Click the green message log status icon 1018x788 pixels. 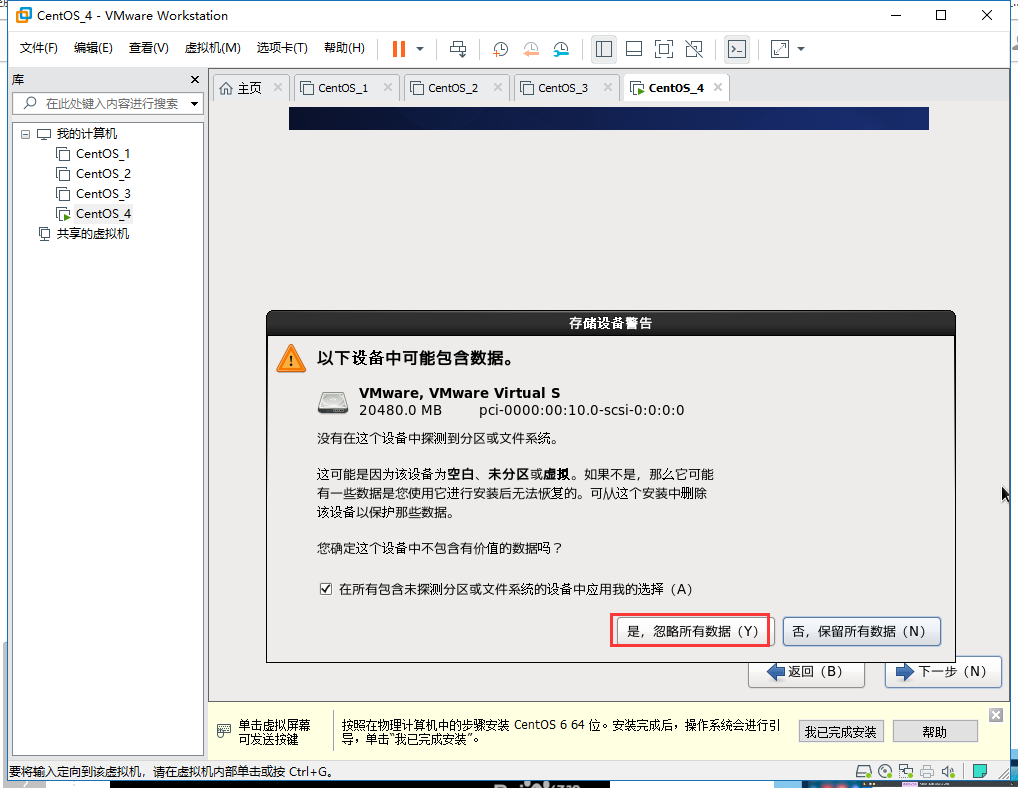980,771
